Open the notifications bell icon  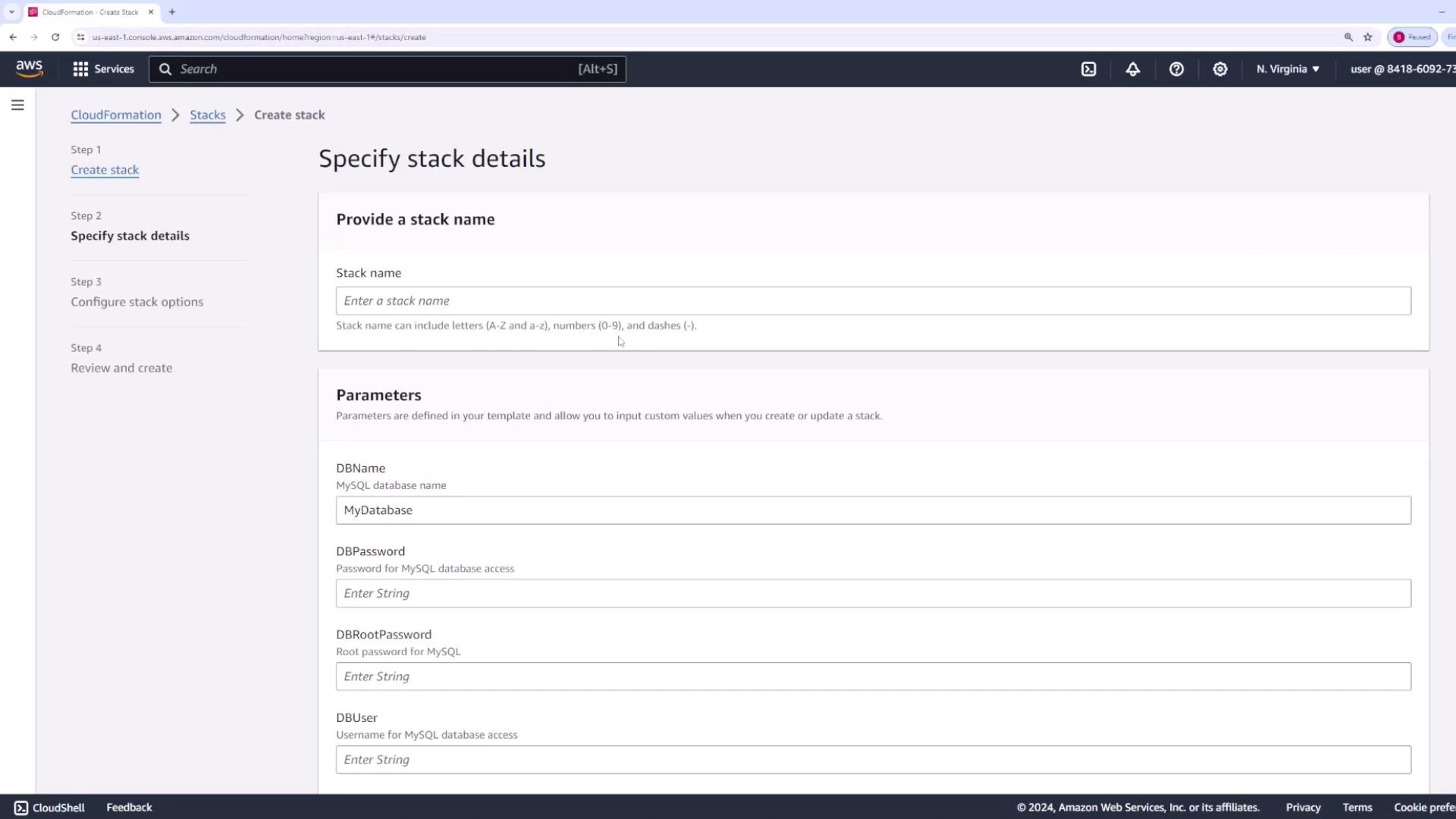1132,69
